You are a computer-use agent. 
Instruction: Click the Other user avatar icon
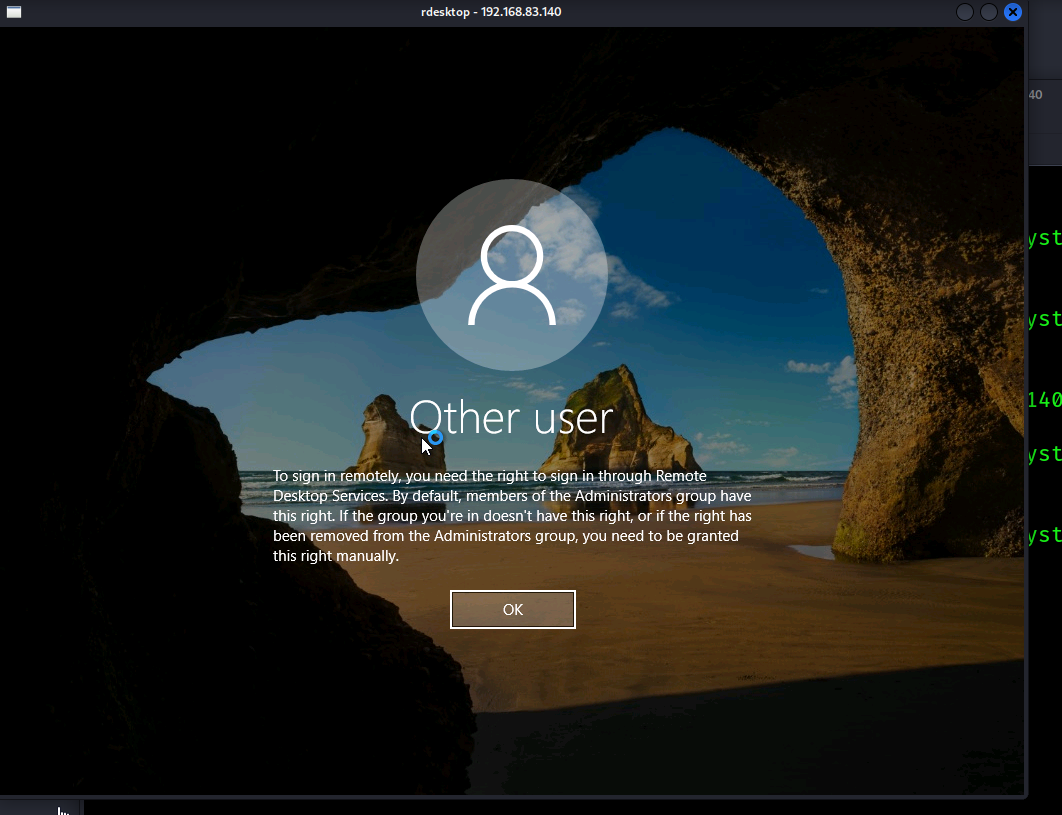tap(512, 275)
